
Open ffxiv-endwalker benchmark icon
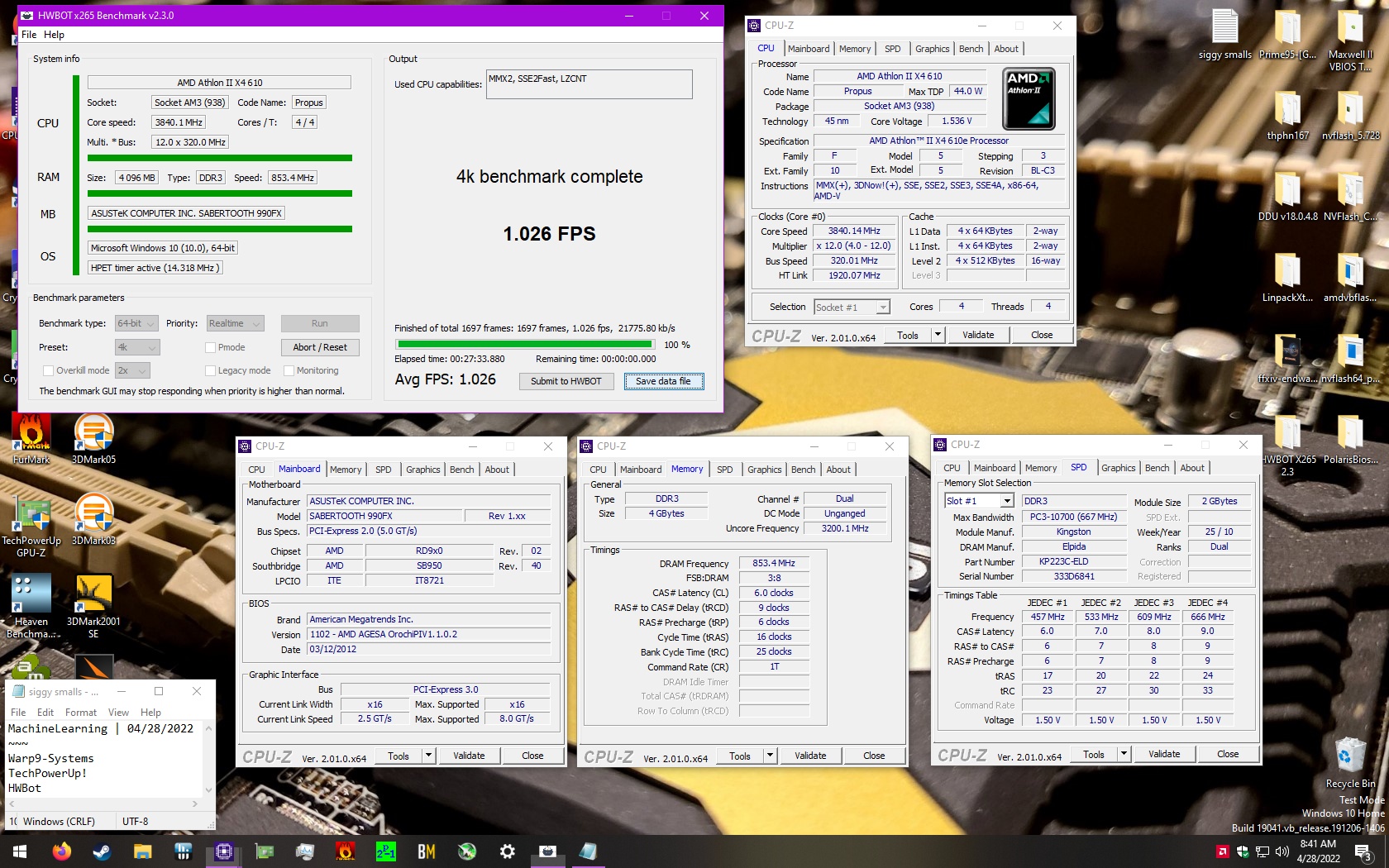click(x=1287, y=359)
